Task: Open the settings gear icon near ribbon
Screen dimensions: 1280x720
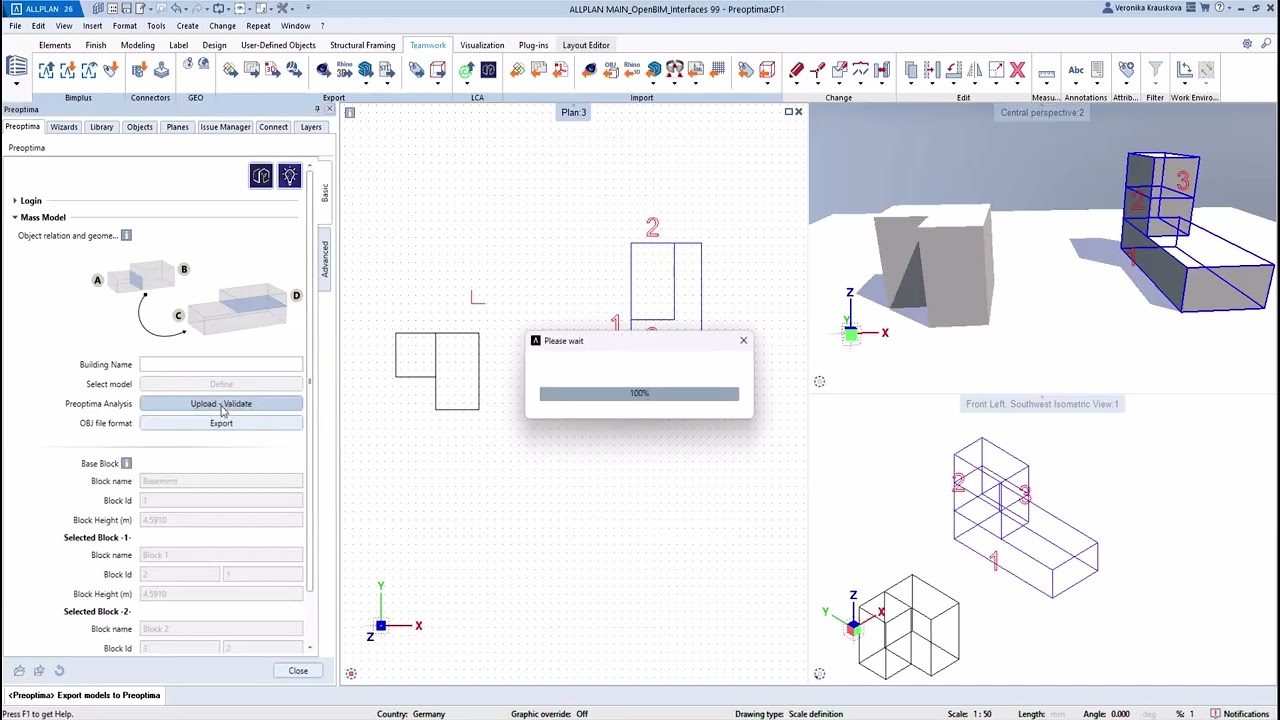Action: [1247, 44]
